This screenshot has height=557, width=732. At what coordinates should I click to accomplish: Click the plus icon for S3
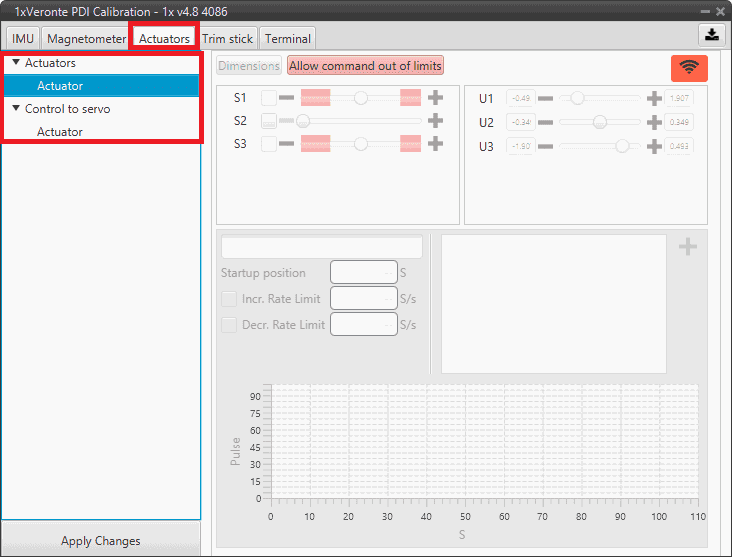(435, 143)
